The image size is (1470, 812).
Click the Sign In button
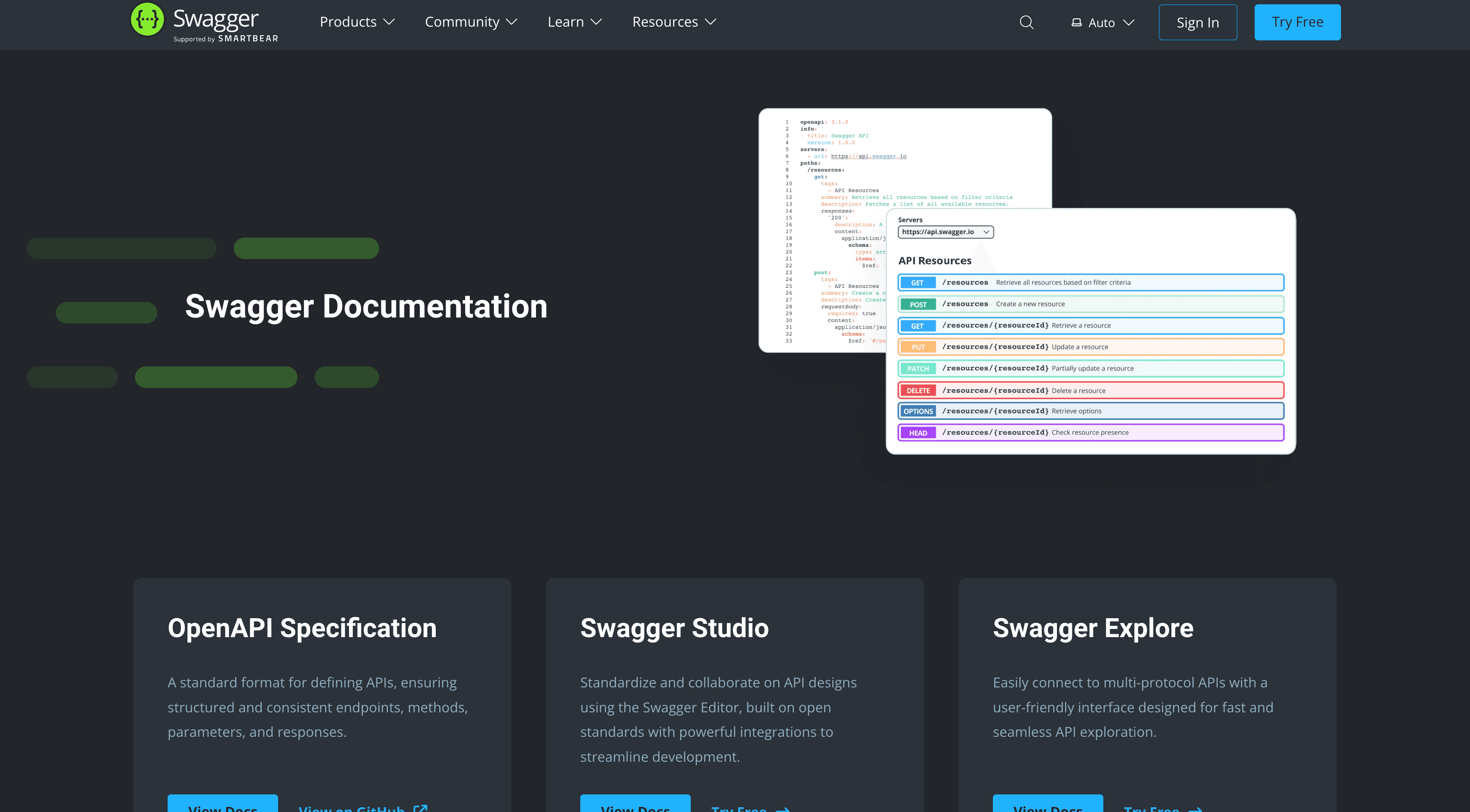tap(1198, 22)
